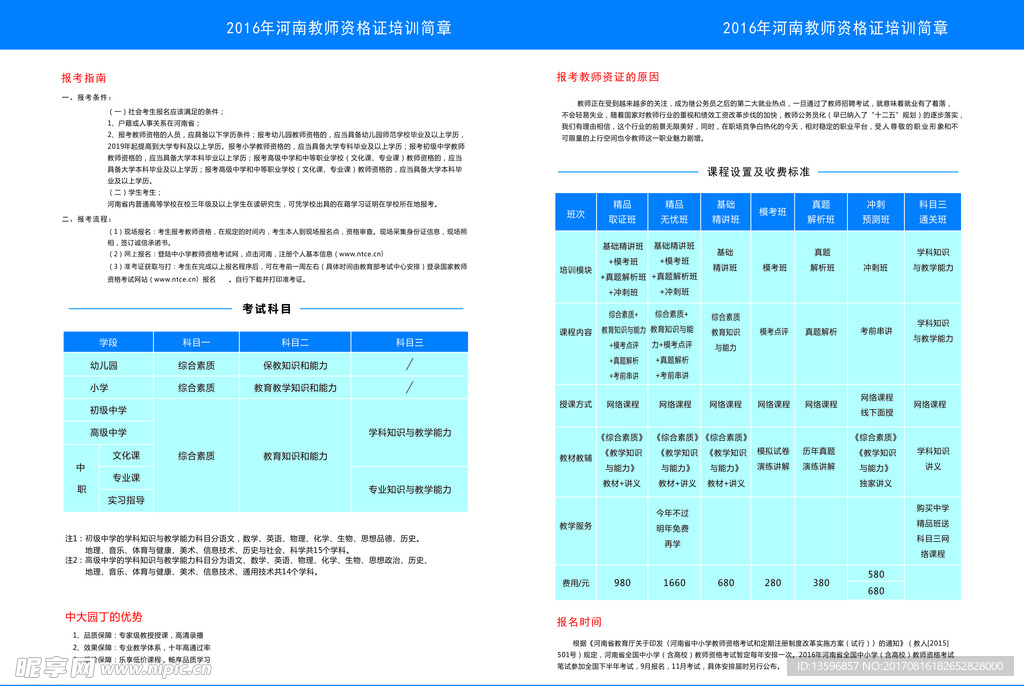Select the "幼儿园" row label

tap(103, 365)
